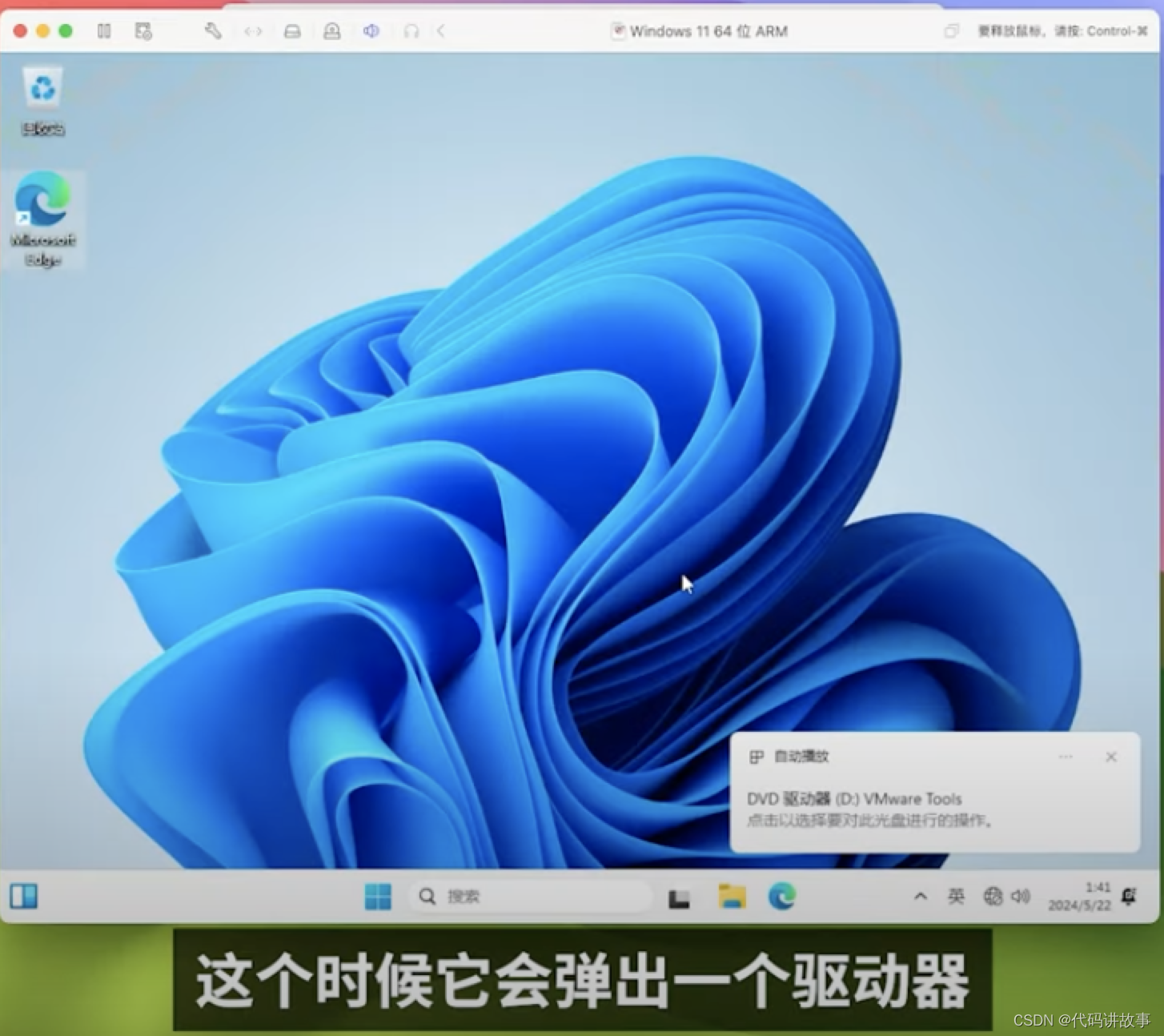Click the hard disk device icon
The height and width of the screenshot is (1036, 1164).
tap(292, 31)
